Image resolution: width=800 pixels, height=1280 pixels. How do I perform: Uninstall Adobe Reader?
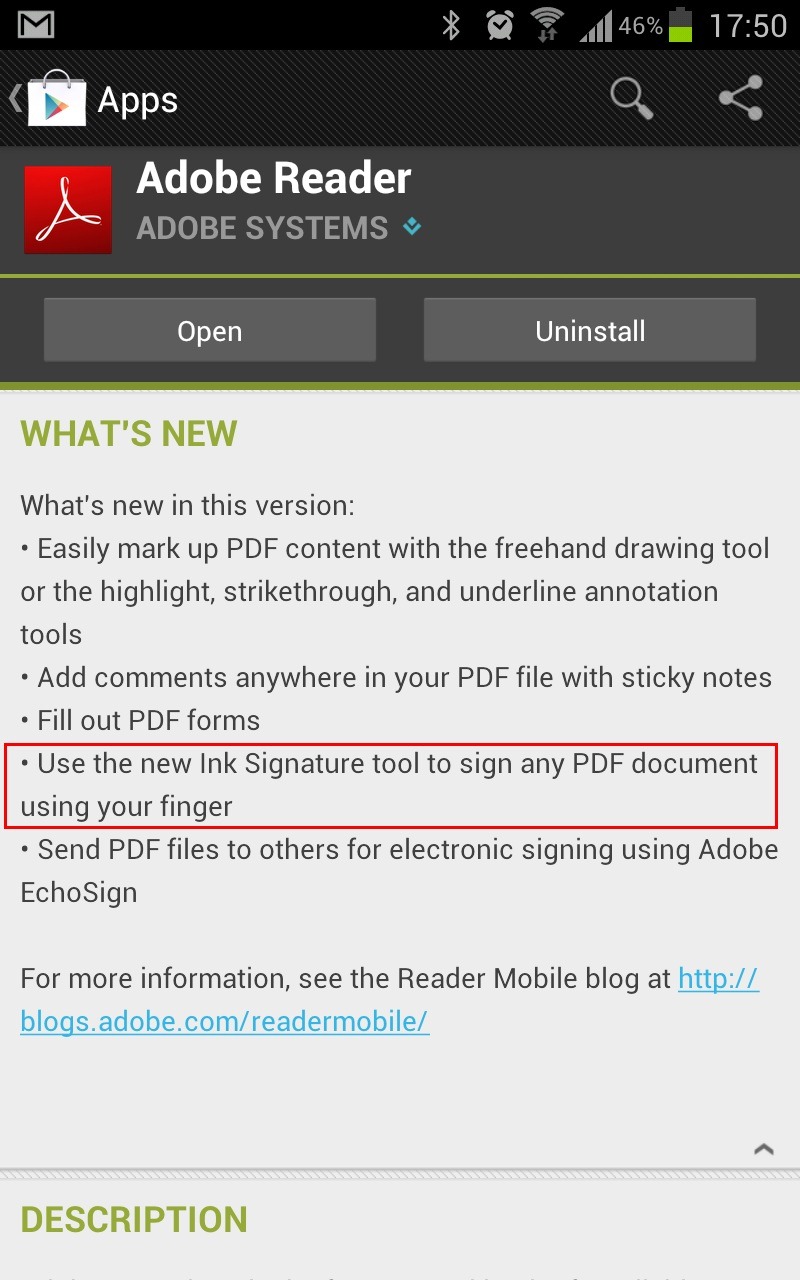(x=590, y=331)
